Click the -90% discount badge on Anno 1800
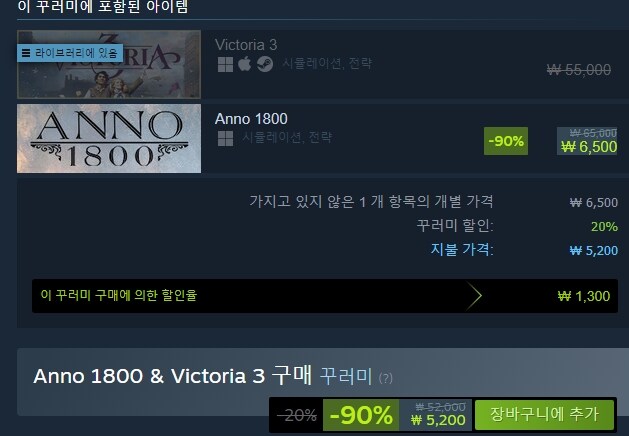629x436 pixels. pyautogui.click(x=506, y=141)
